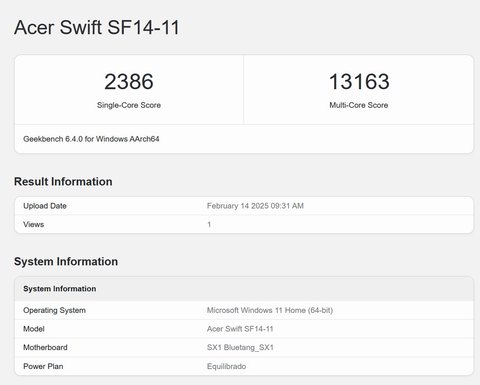This screenshot has height=385, width=480.
Task: Select the SX1 Bluetang_SX1 motherboard value
Action: [x=240, y=348]
